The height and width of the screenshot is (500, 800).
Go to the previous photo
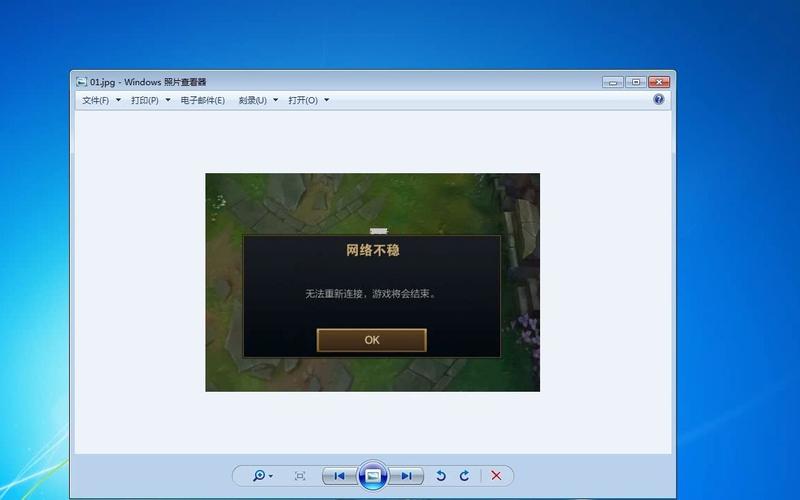tap(339, 476)
